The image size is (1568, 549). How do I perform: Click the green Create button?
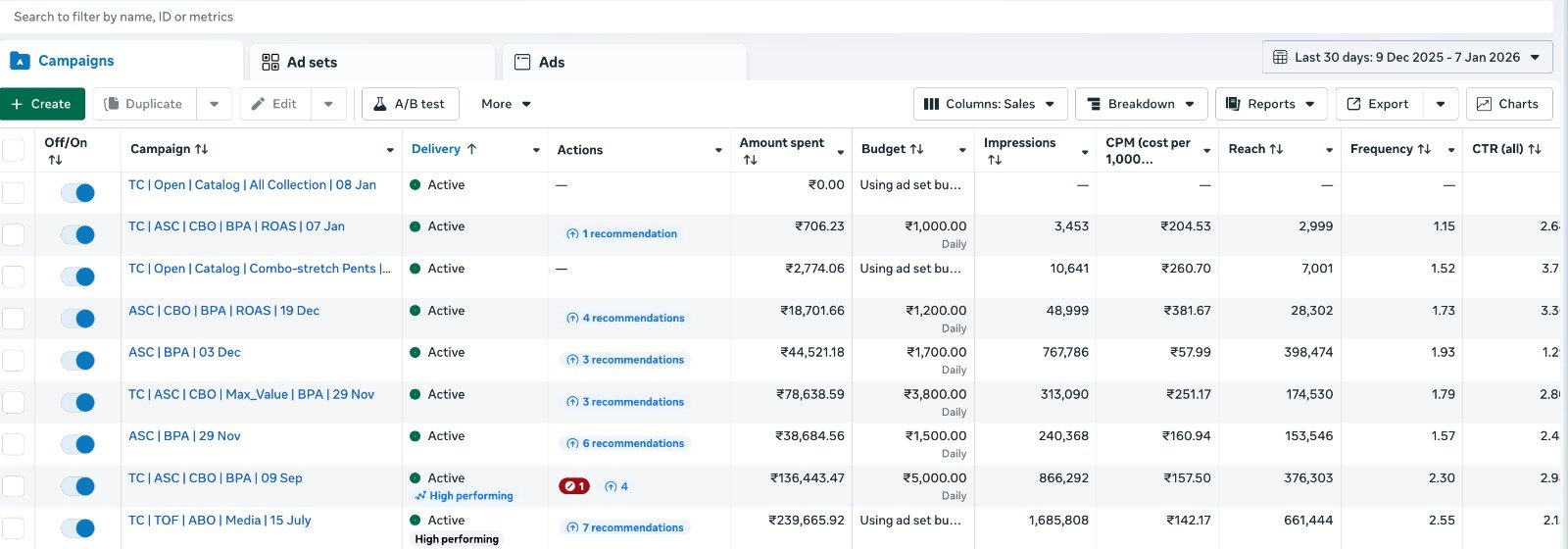pyautogui.click(x=42, y=104)
